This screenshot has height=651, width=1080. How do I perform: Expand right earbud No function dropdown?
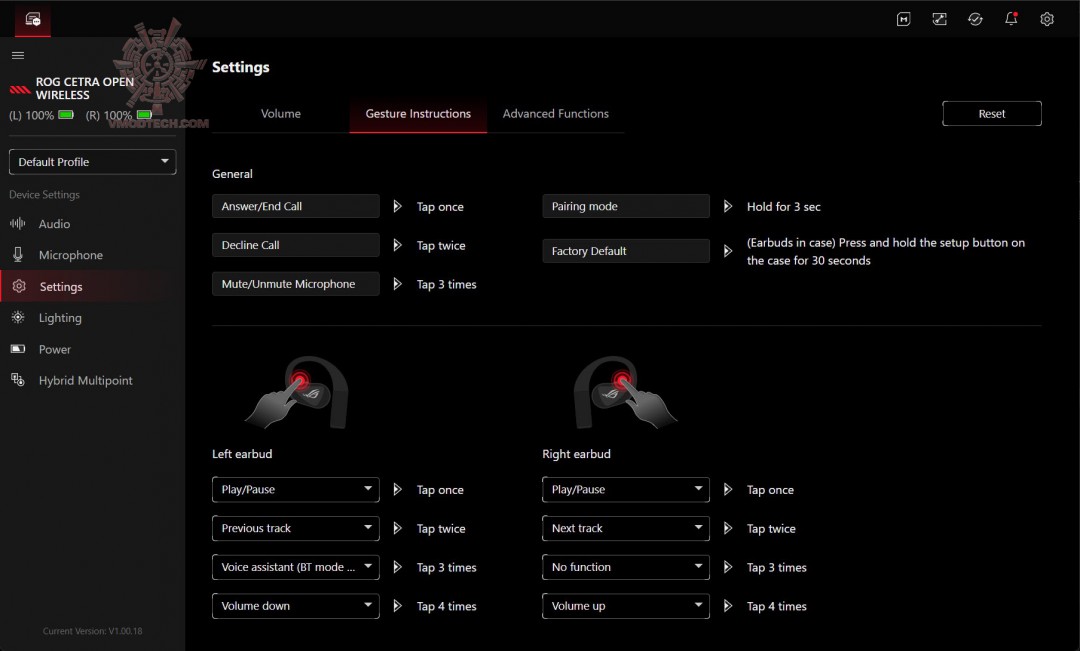coord(625,567)
